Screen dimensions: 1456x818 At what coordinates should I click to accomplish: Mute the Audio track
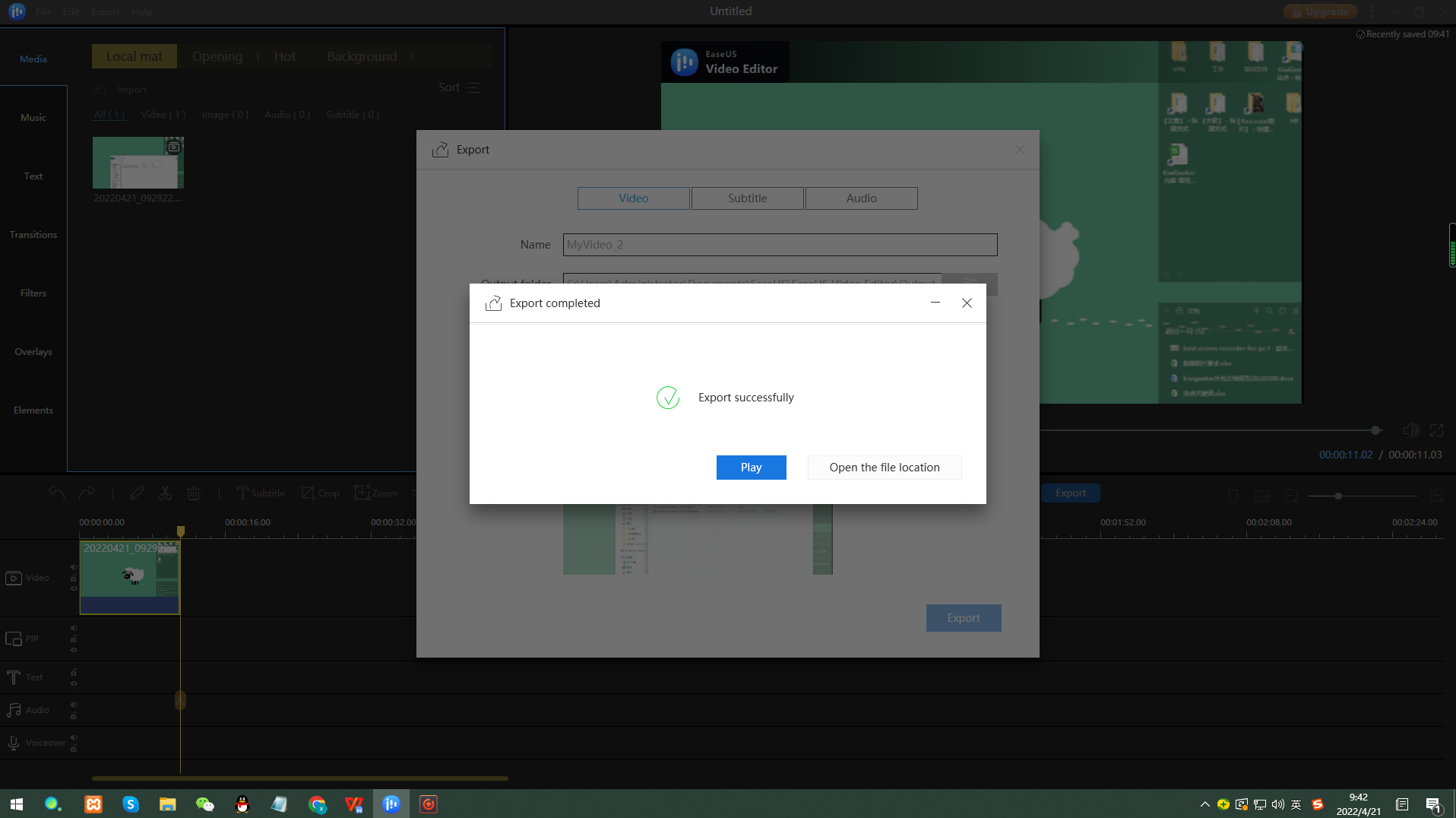click(74, 705)
